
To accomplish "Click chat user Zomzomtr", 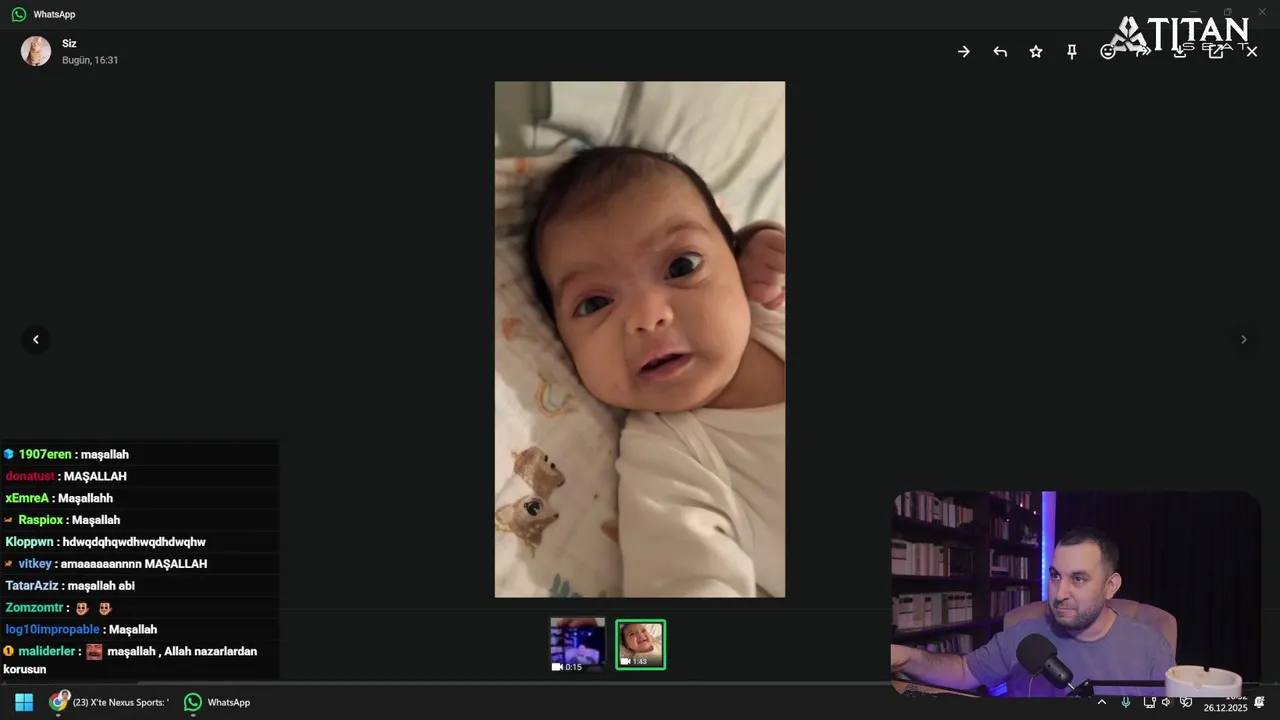I will (35, 608).
